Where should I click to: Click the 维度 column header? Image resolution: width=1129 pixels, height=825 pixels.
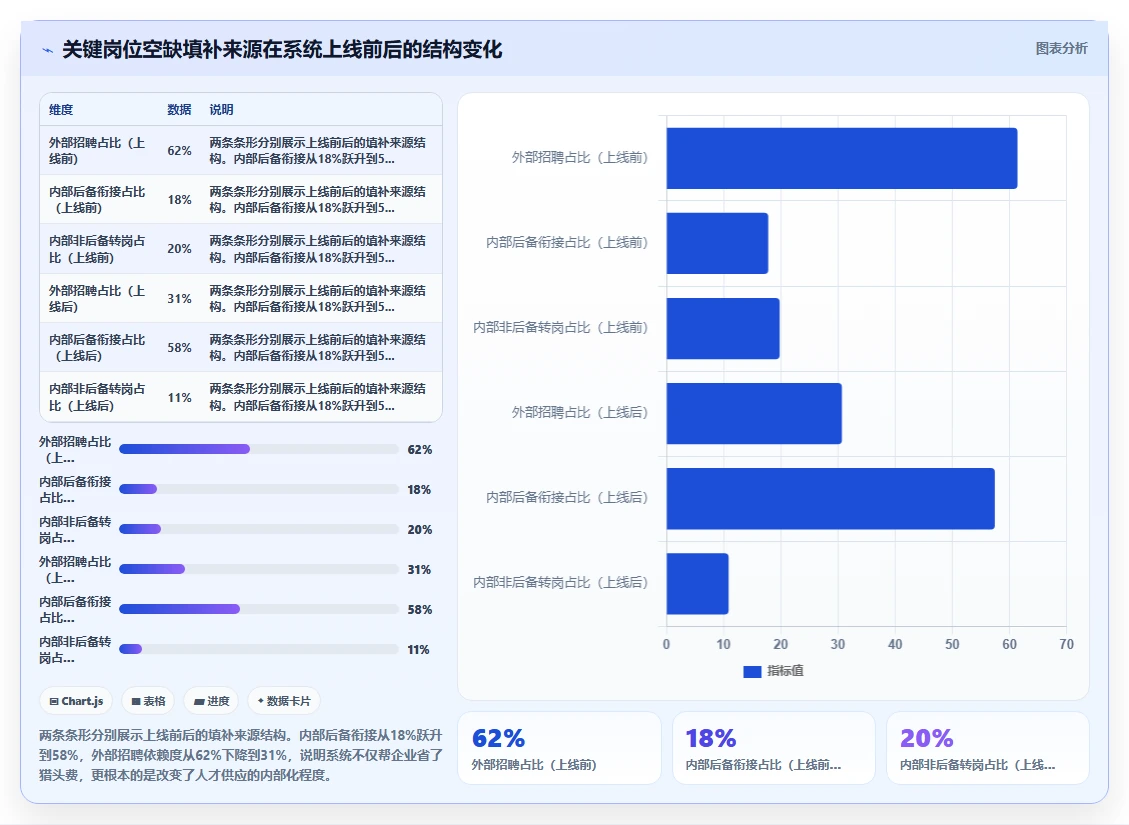click(61, 109)
